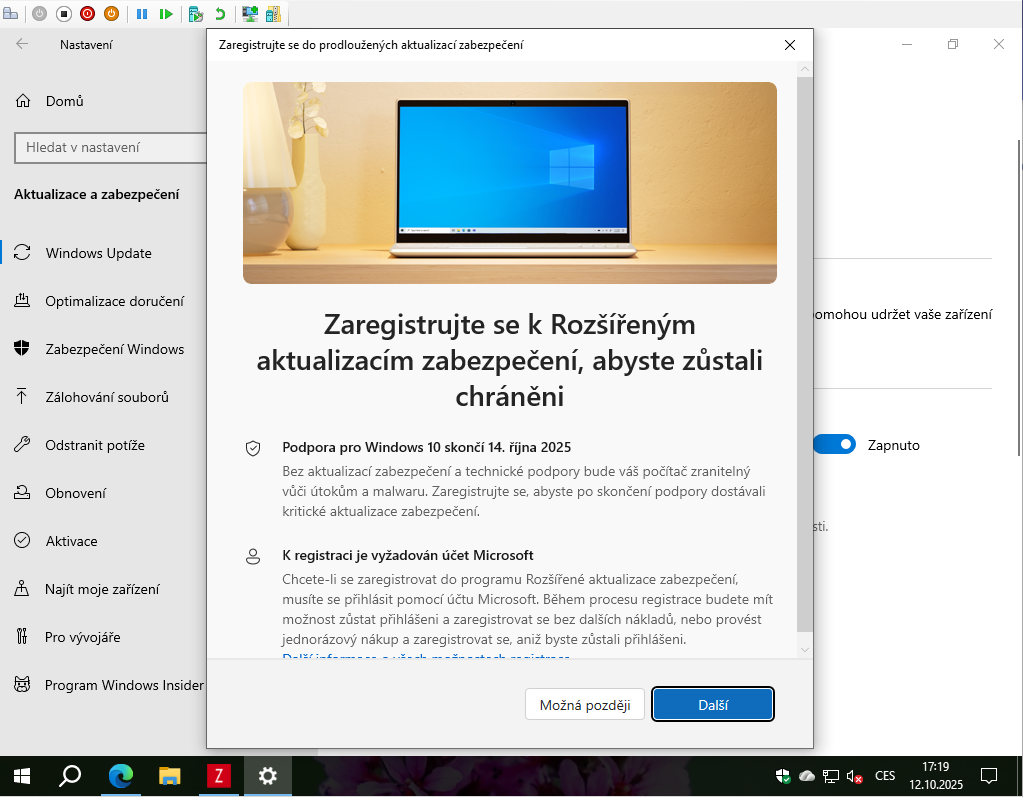Click the Možná později button
1023x797 pixels.
pos(585,704)
